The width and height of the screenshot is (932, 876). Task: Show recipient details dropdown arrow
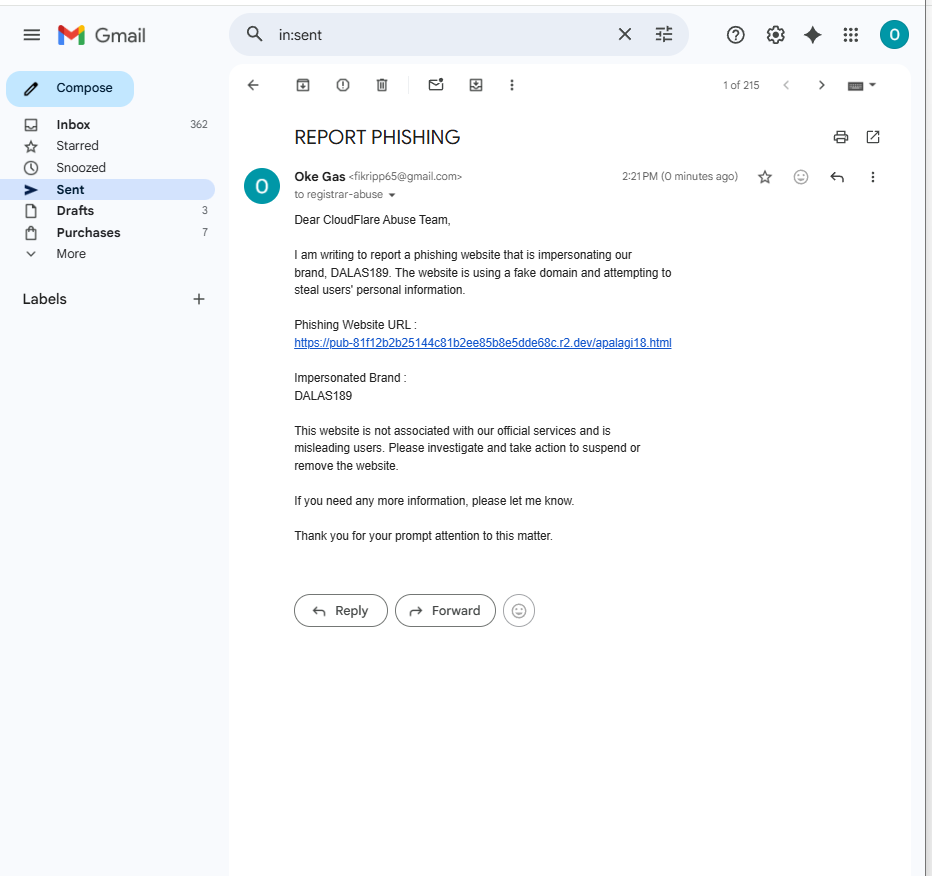tap(392, 195)
